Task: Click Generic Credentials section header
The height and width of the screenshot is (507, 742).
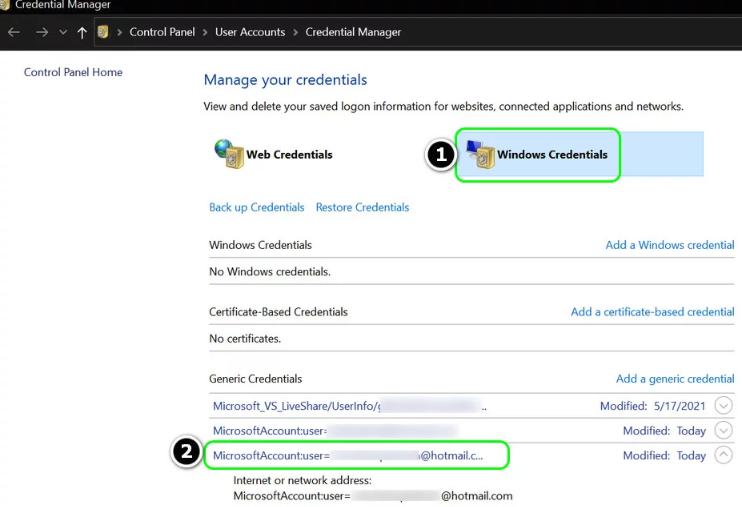Action: click(256, 379)
